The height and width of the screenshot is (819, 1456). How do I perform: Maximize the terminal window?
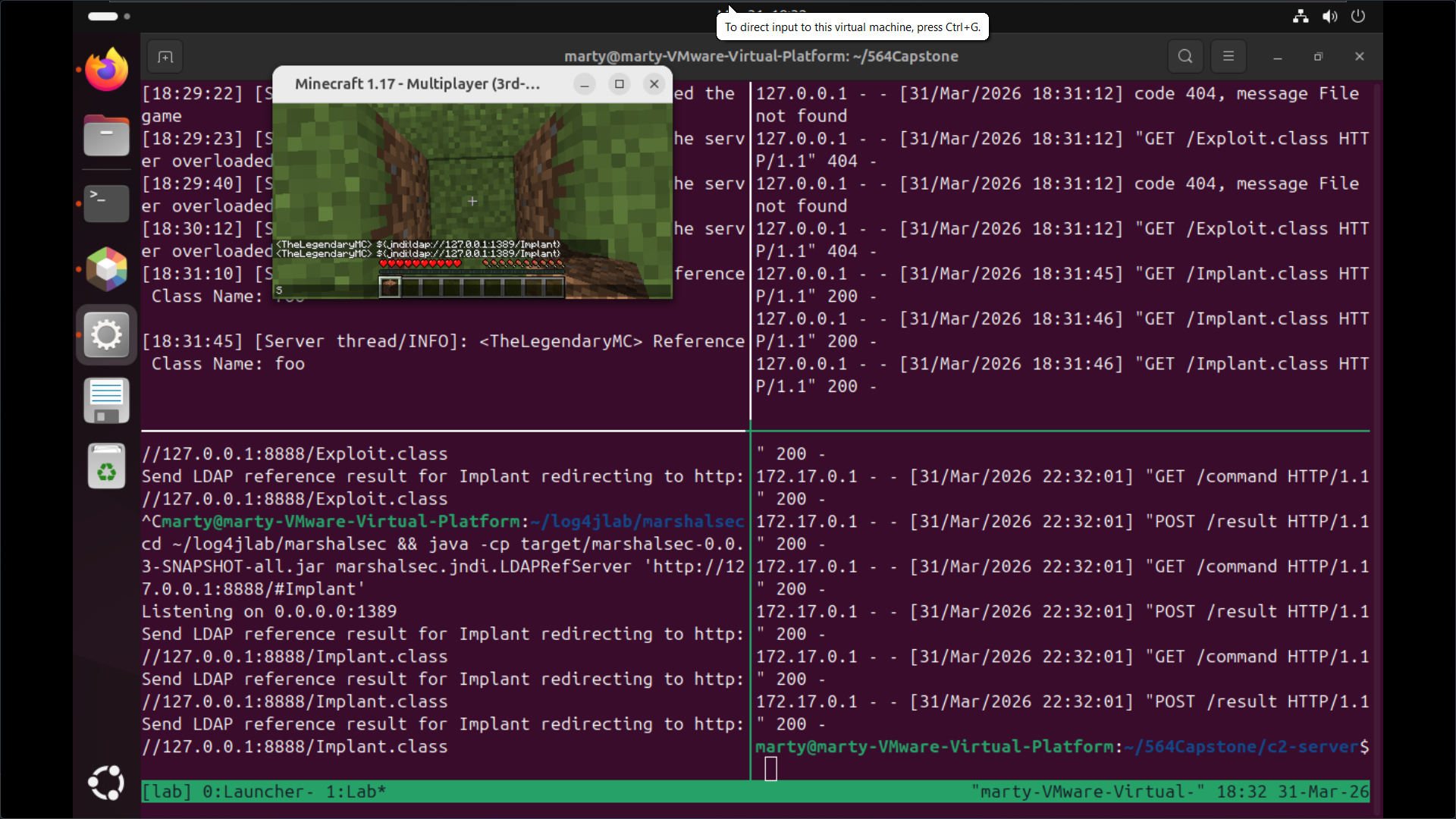(x=1319, y=57)
